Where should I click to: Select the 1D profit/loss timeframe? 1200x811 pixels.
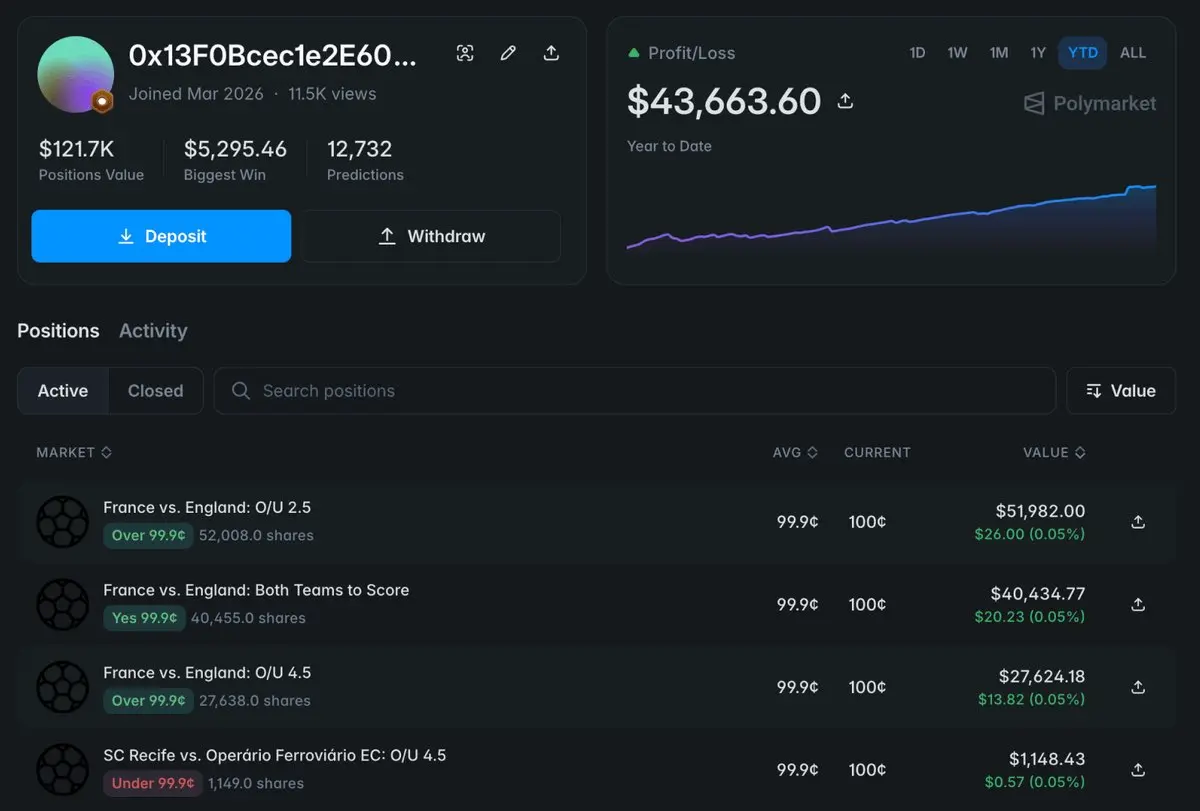tap(917, 53)
